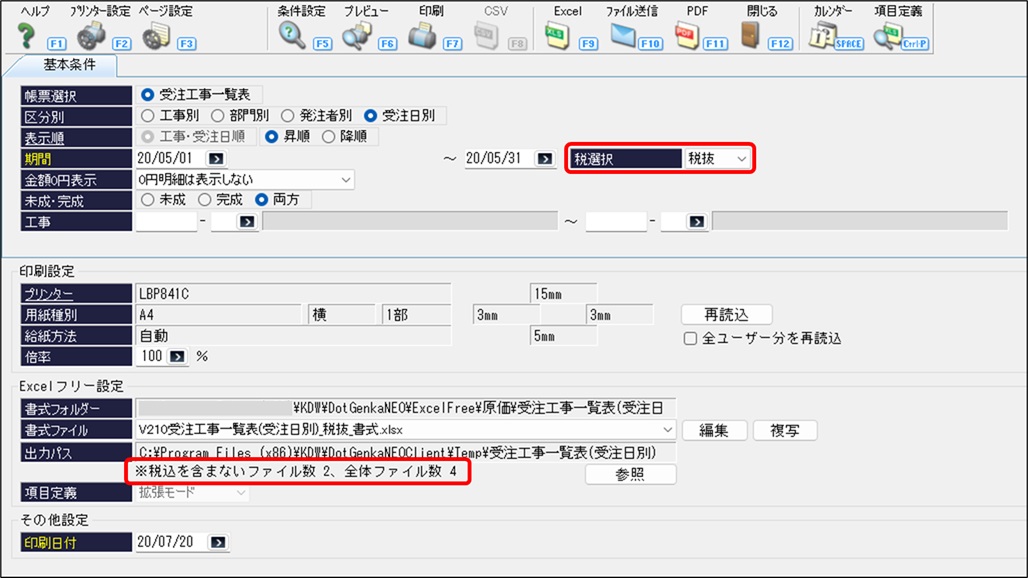Click the file send envelope icon
Screen dimensions: 1028x578
pos(623,36)
